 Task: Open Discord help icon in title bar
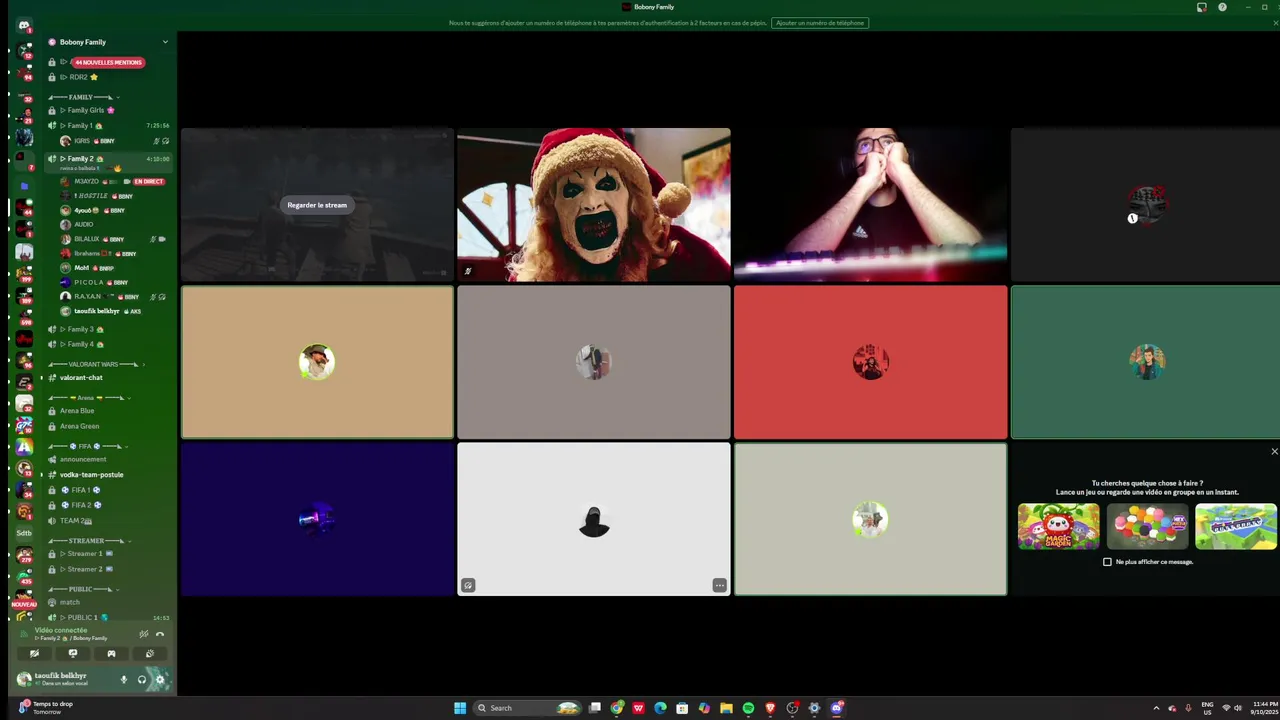1222,7
